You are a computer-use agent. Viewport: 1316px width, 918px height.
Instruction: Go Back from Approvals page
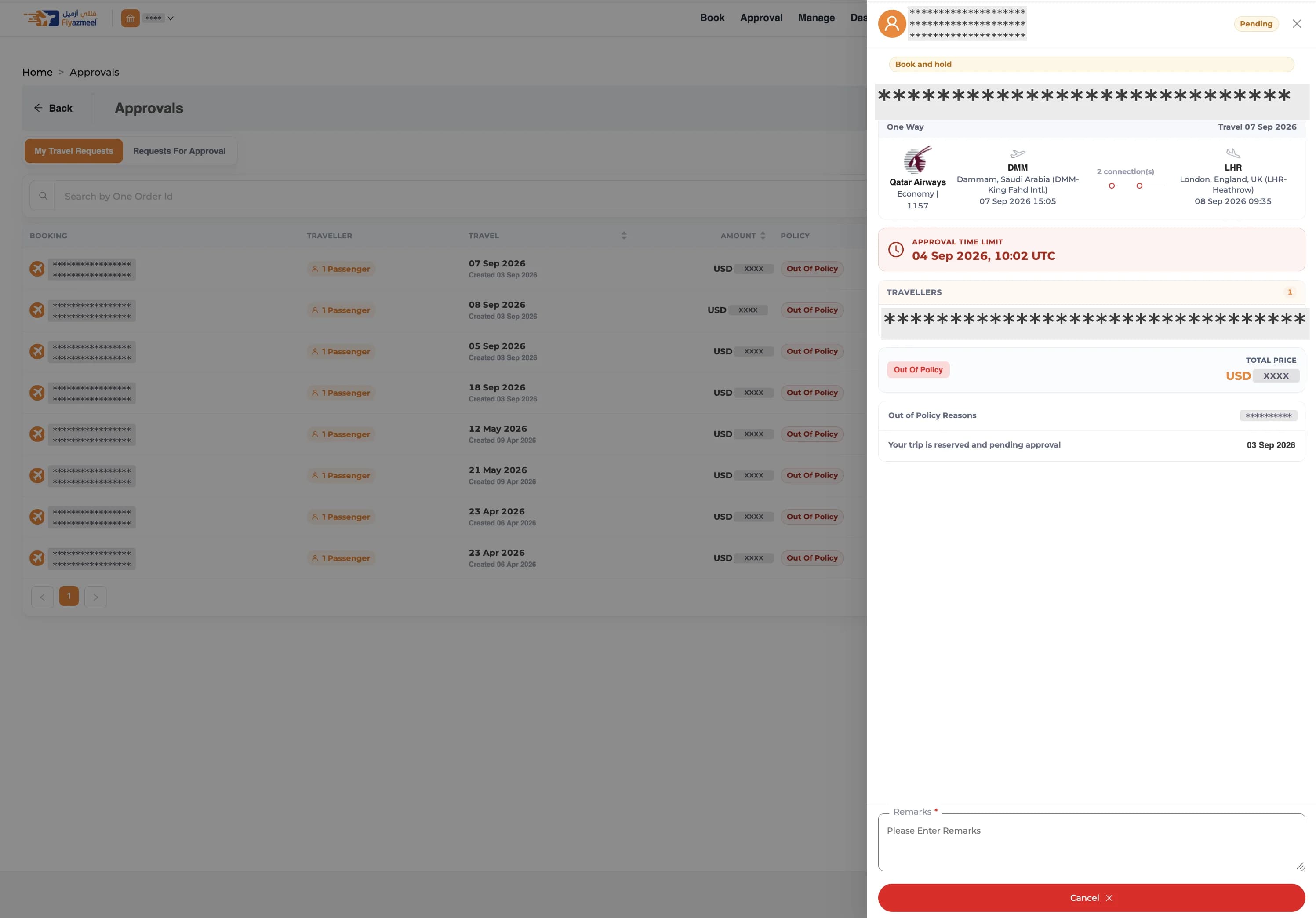(53, 108)
